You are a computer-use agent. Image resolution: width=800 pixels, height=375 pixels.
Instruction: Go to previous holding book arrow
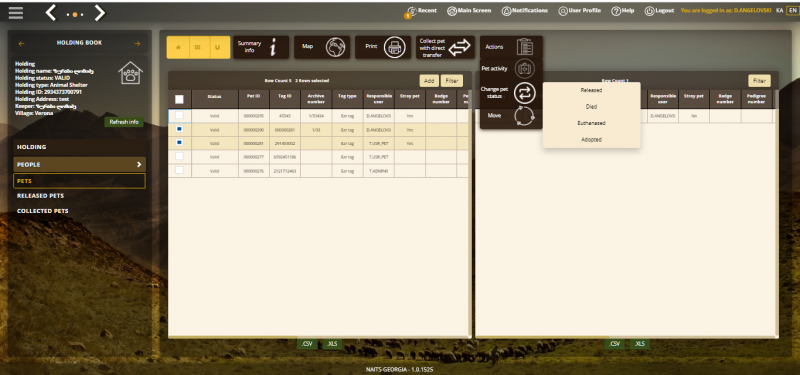(21, 44)
